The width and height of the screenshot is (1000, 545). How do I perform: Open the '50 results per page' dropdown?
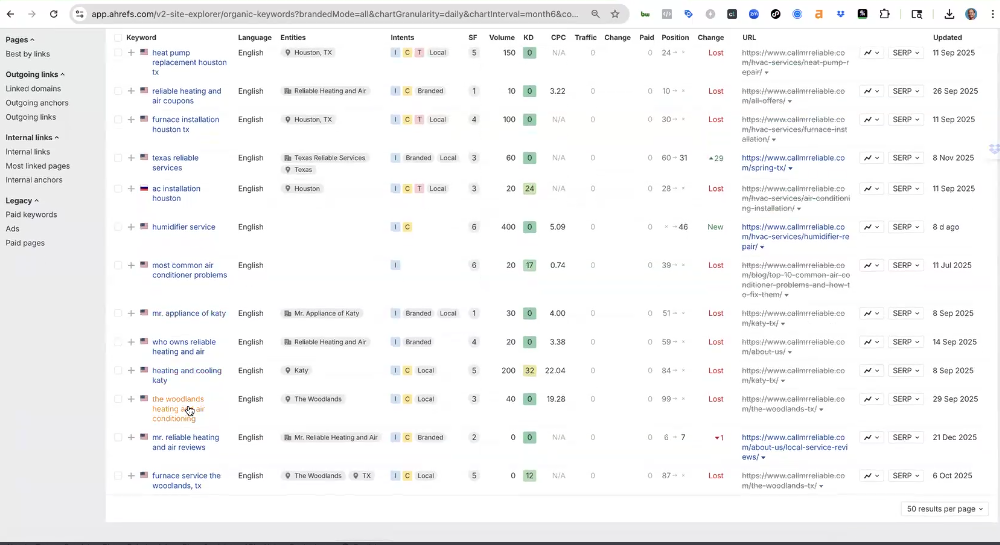pyautogui.click(x=945, y=509)
